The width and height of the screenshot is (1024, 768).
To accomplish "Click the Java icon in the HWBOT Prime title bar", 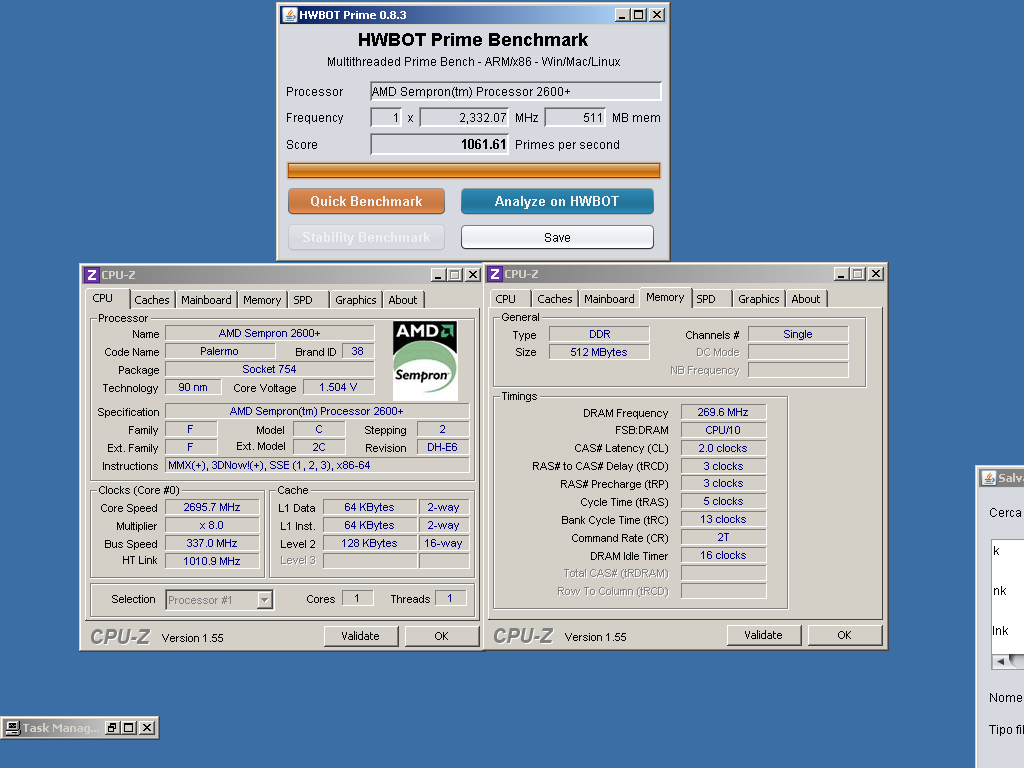I will pyautogui.click(x=289, y=14).
